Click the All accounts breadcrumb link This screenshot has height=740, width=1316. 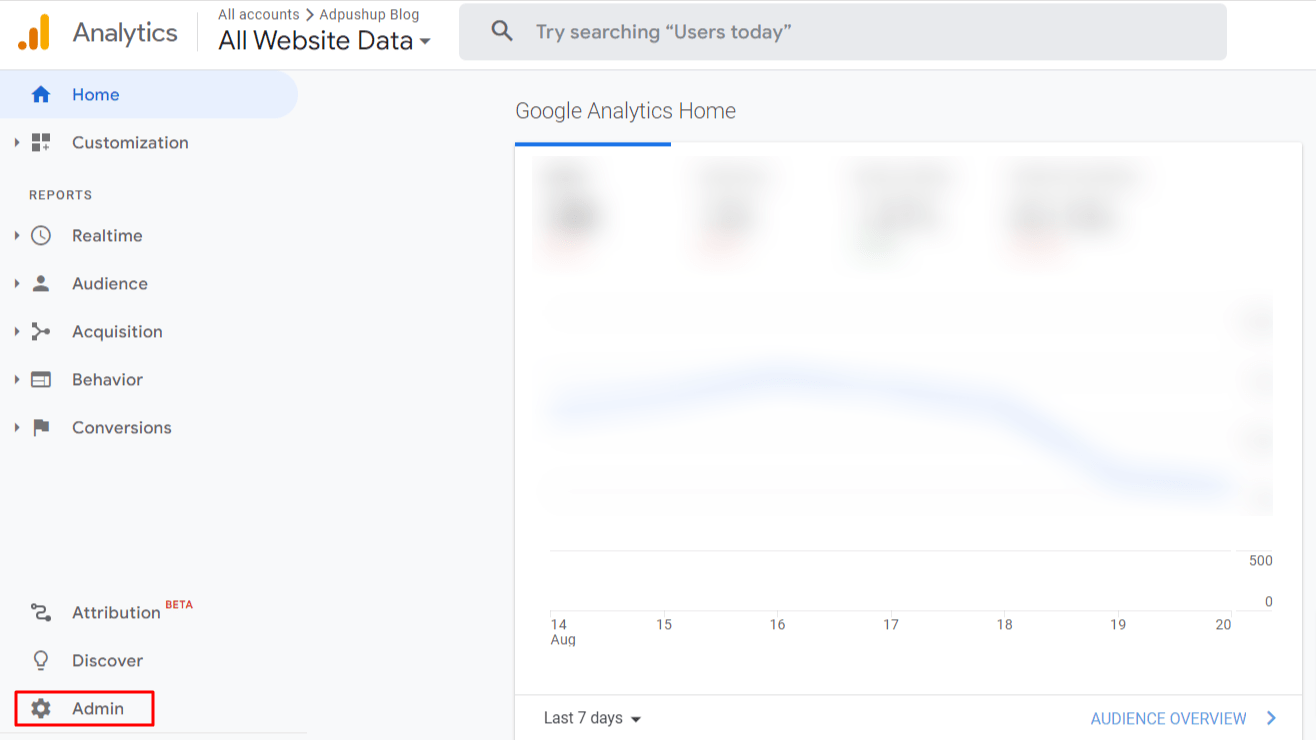click(x=258, y=14)
